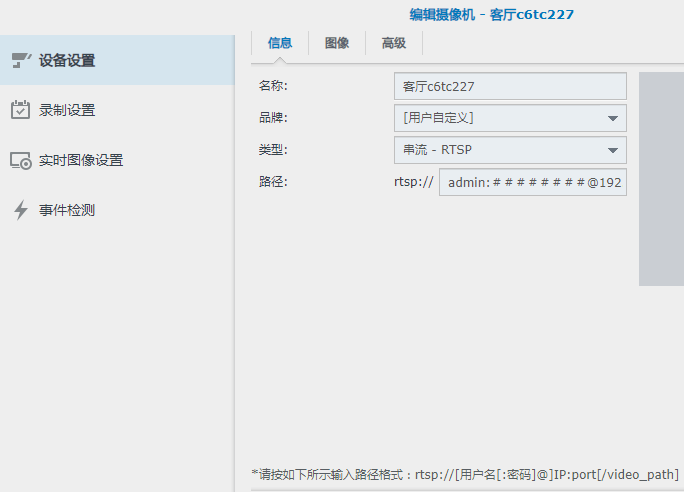Open the 类型 dropdown showing 串流 - RTSP
684x492 pixels.
tap(510, 150)
